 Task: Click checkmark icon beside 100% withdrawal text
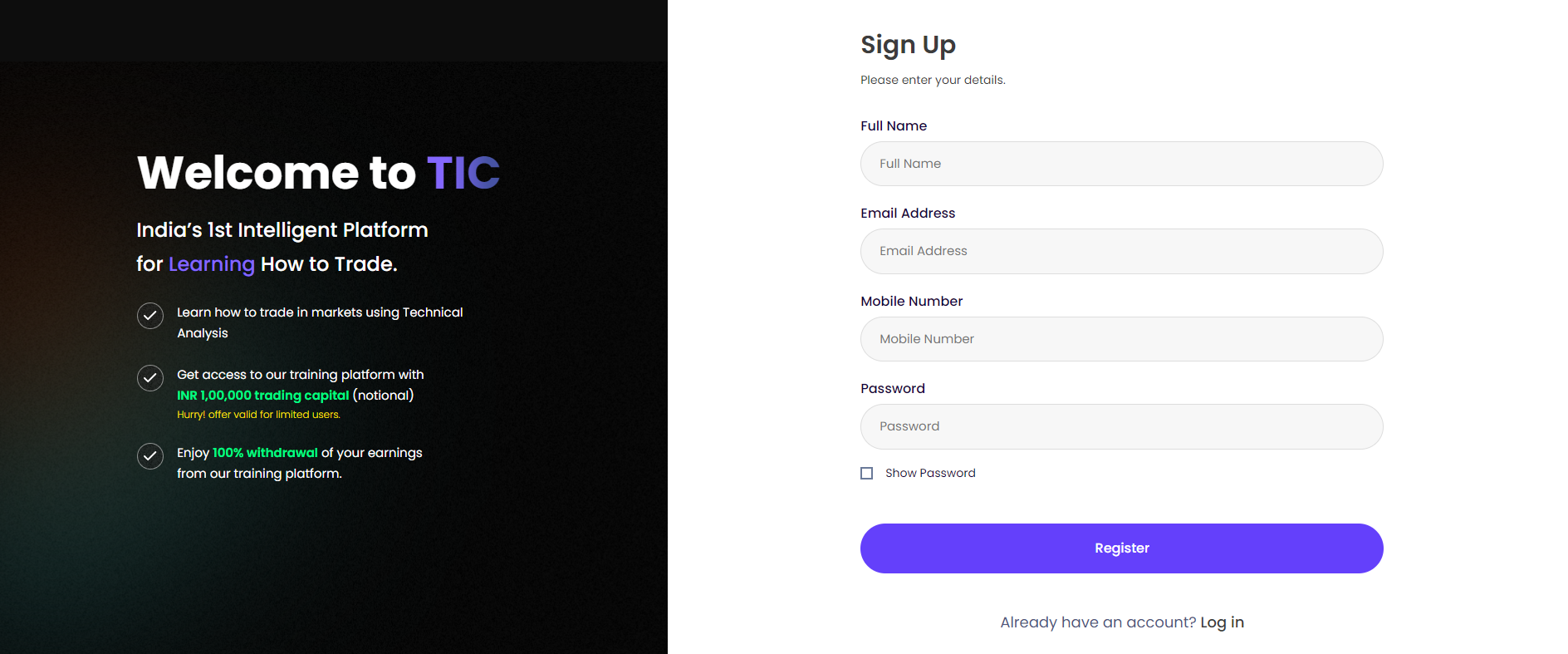150,456
